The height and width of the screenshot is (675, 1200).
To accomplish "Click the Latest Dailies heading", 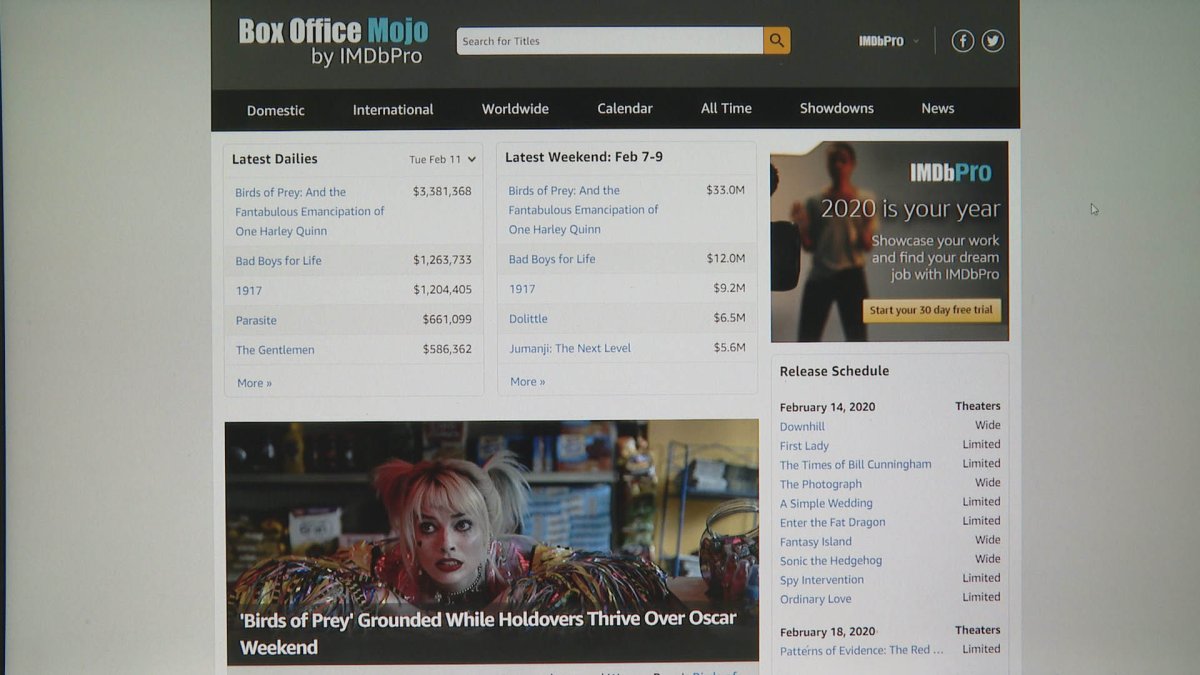I will (x=275, y=159).
